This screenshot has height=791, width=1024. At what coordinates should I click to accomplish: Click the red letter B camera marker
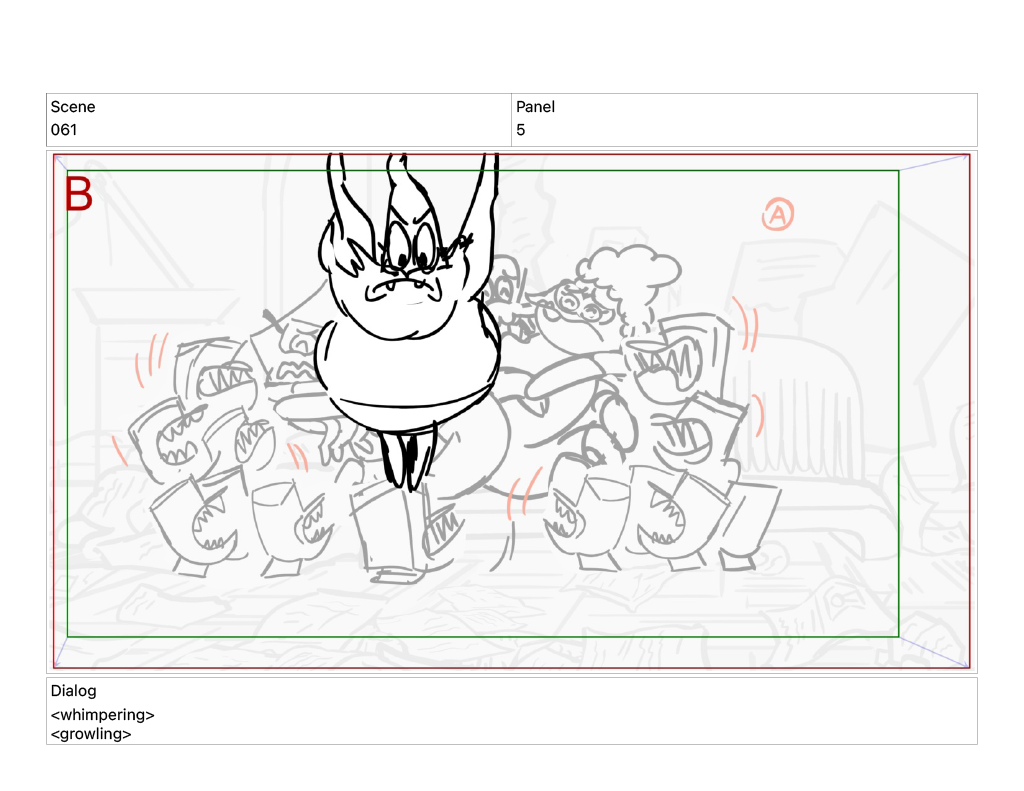click(x=79, y=194)
